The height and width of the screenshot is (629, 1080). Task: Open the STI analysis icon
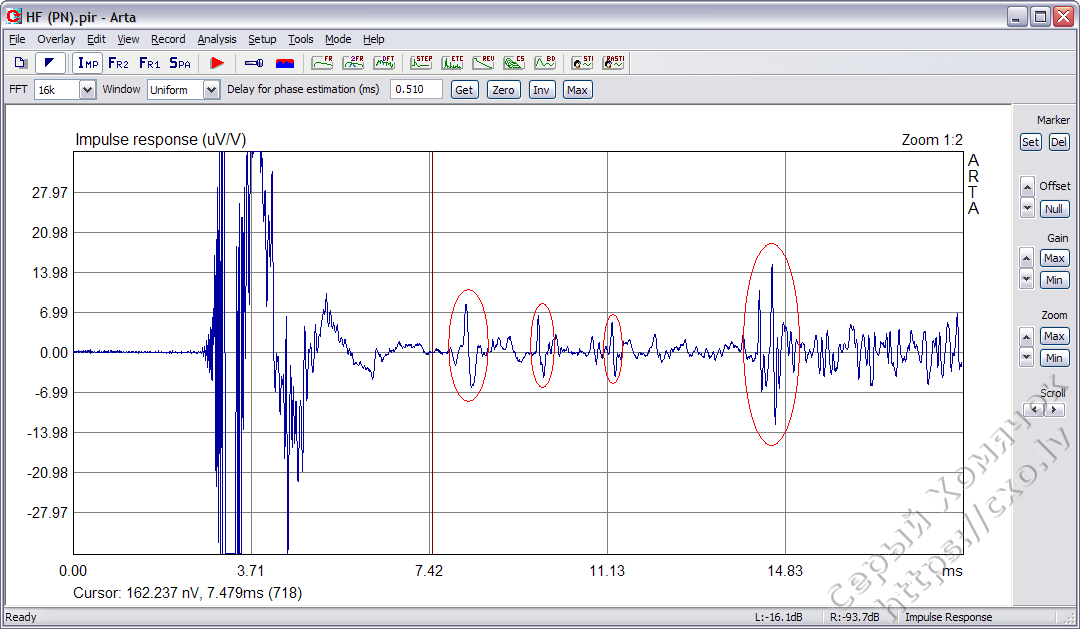pos(581,62)
